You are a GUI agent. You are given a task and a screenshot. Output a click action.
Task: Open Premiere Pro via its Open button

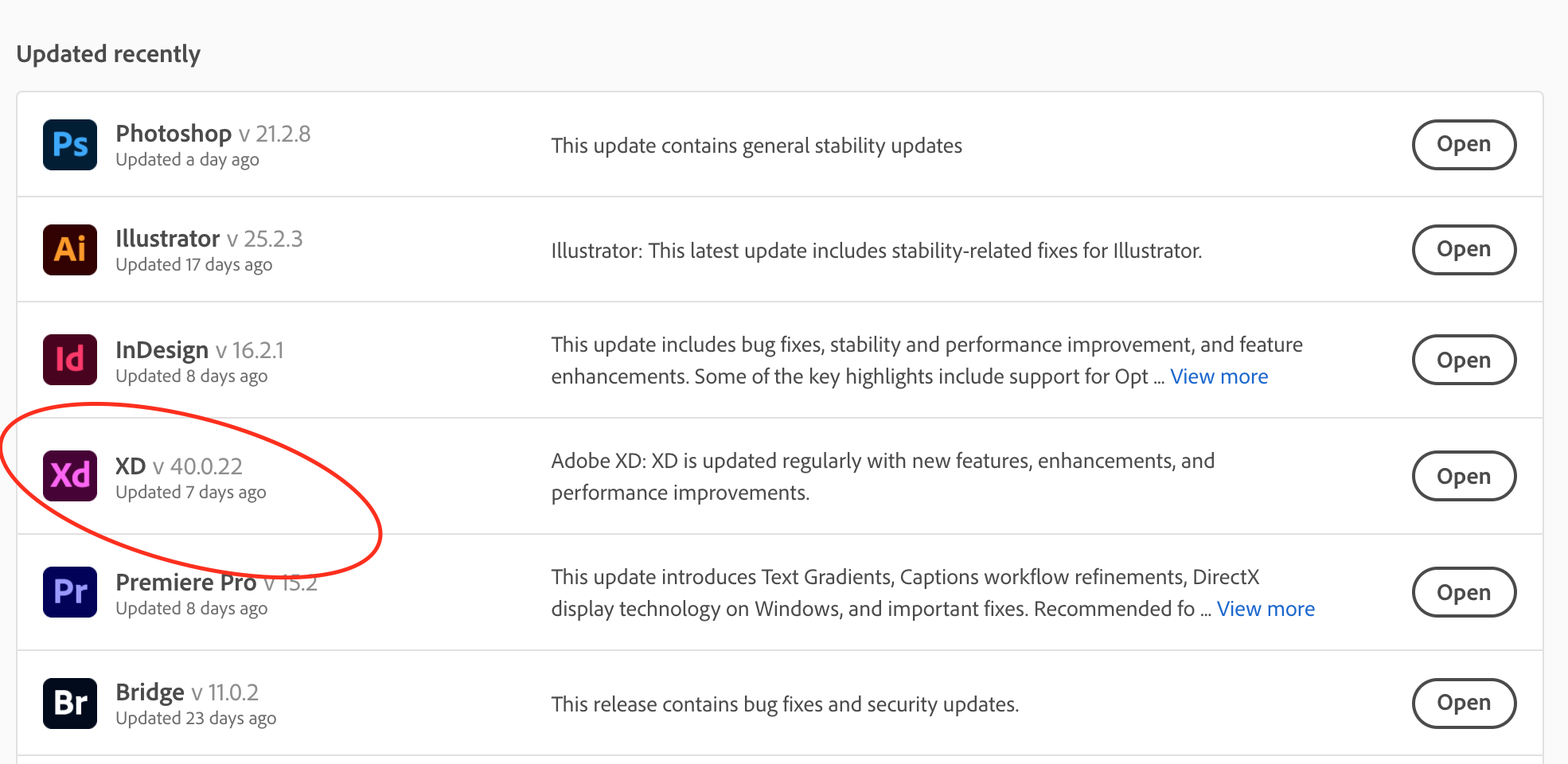(1463, 592)
